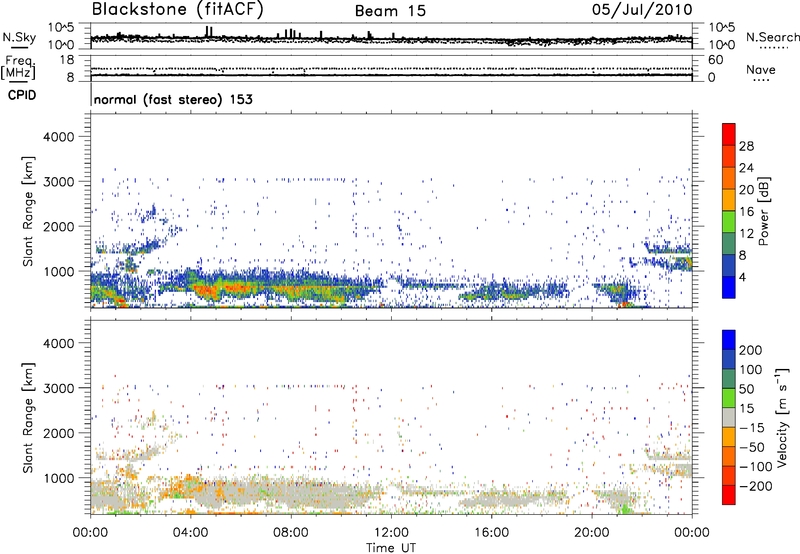Select the "04:00" time tick label

[190, 533]
